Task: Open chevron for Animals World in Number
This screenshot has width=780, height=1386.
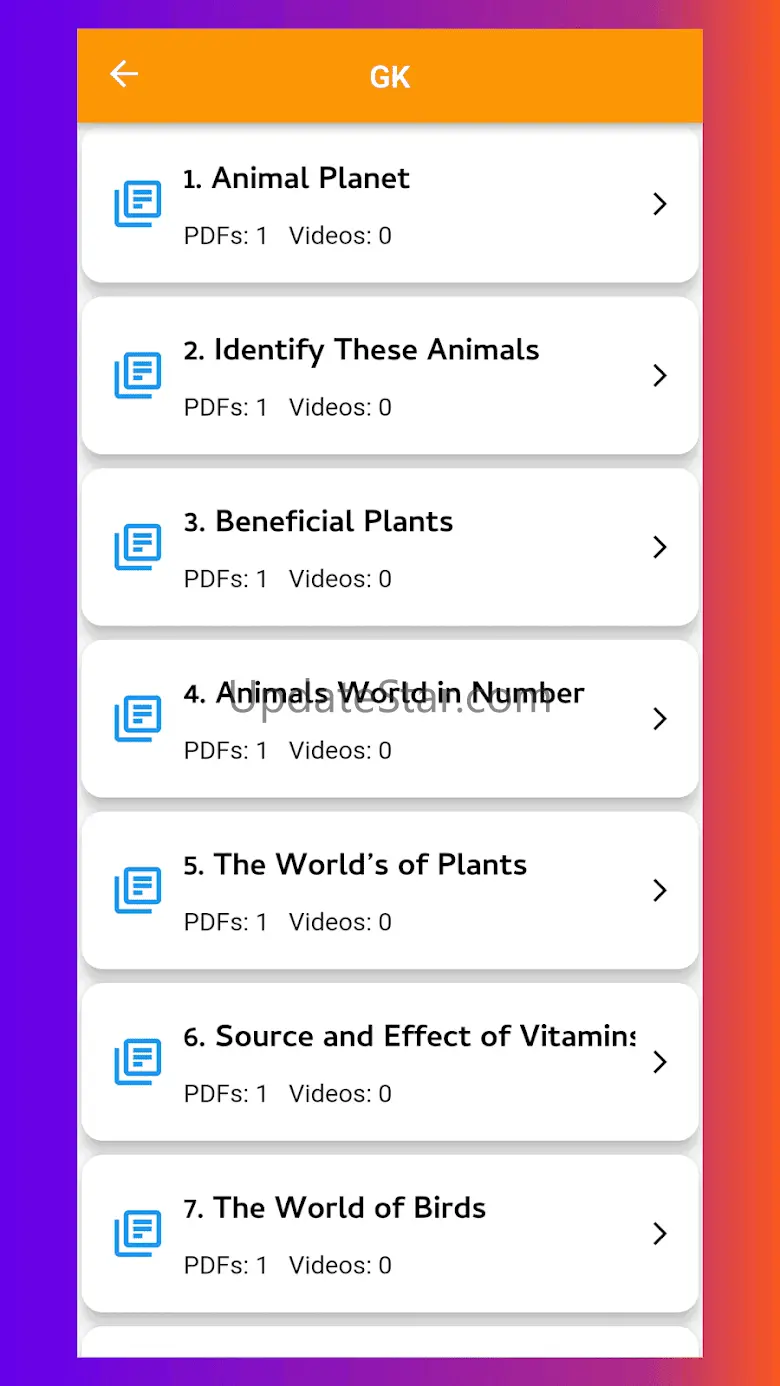Action: coord(659,719)
